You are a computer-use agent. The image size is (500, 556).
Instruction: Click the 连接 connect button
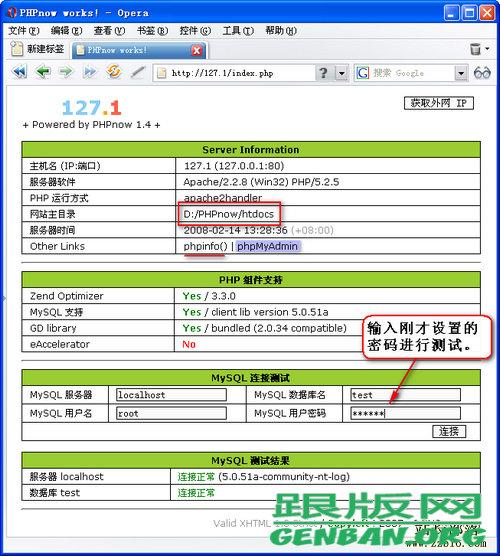point(449,431)
